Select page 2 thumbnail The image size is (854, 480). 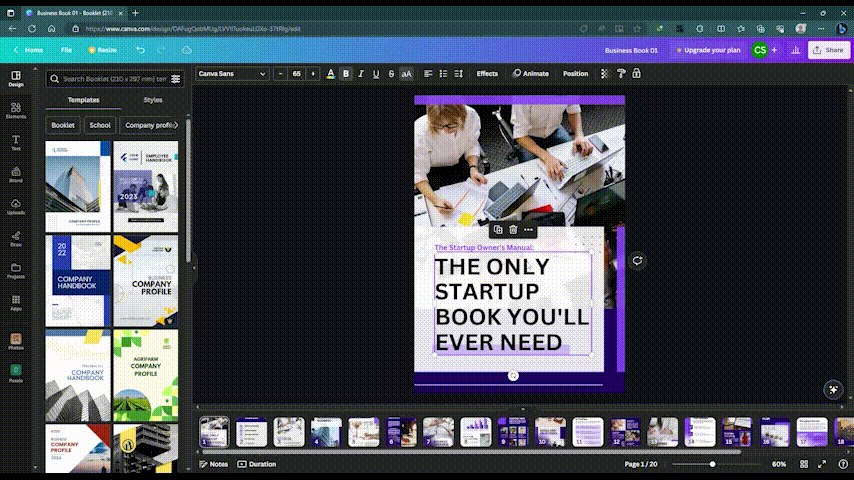point(252,432)
